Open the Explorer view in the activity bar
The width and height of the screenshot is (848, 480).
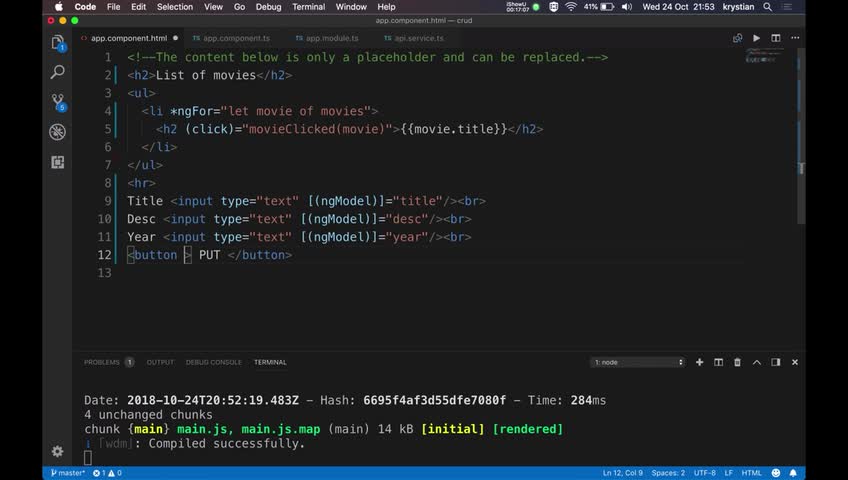click(x=58, y=42)
